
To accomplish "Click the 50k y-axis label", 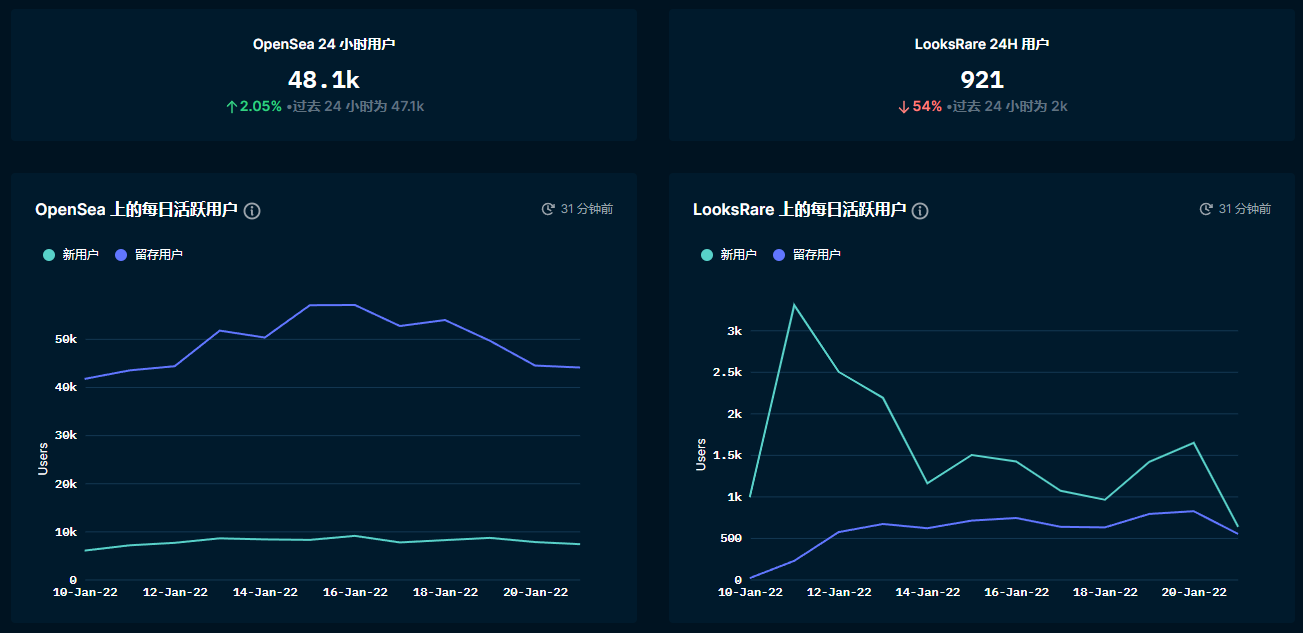I will click(x=66, y=340).
